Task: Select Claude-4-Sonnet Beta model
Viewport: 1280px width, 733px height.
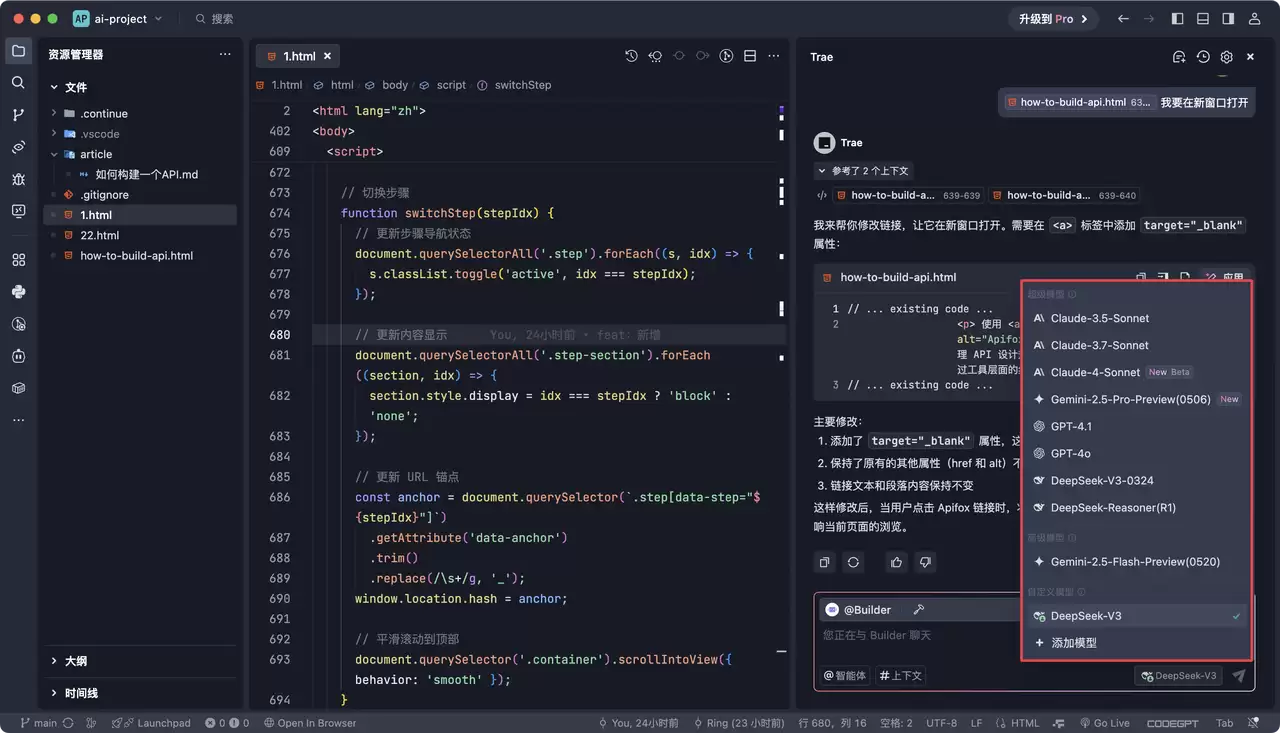Action: pos(1137,372)
